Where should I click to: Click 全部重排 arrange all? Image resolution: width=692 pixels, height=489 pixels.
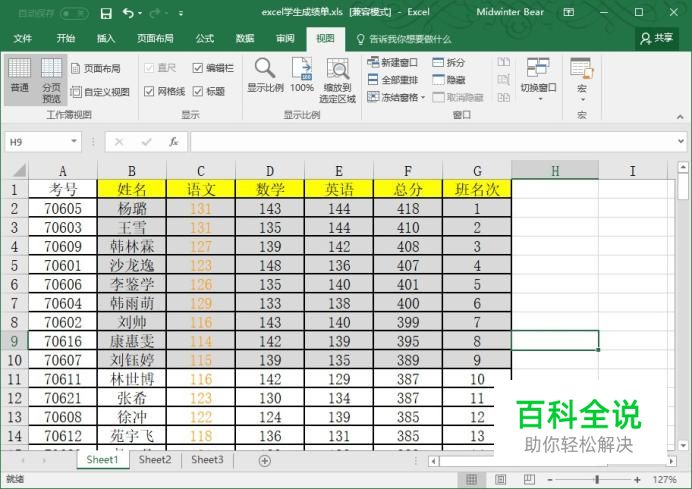click(x=392, y=80)
